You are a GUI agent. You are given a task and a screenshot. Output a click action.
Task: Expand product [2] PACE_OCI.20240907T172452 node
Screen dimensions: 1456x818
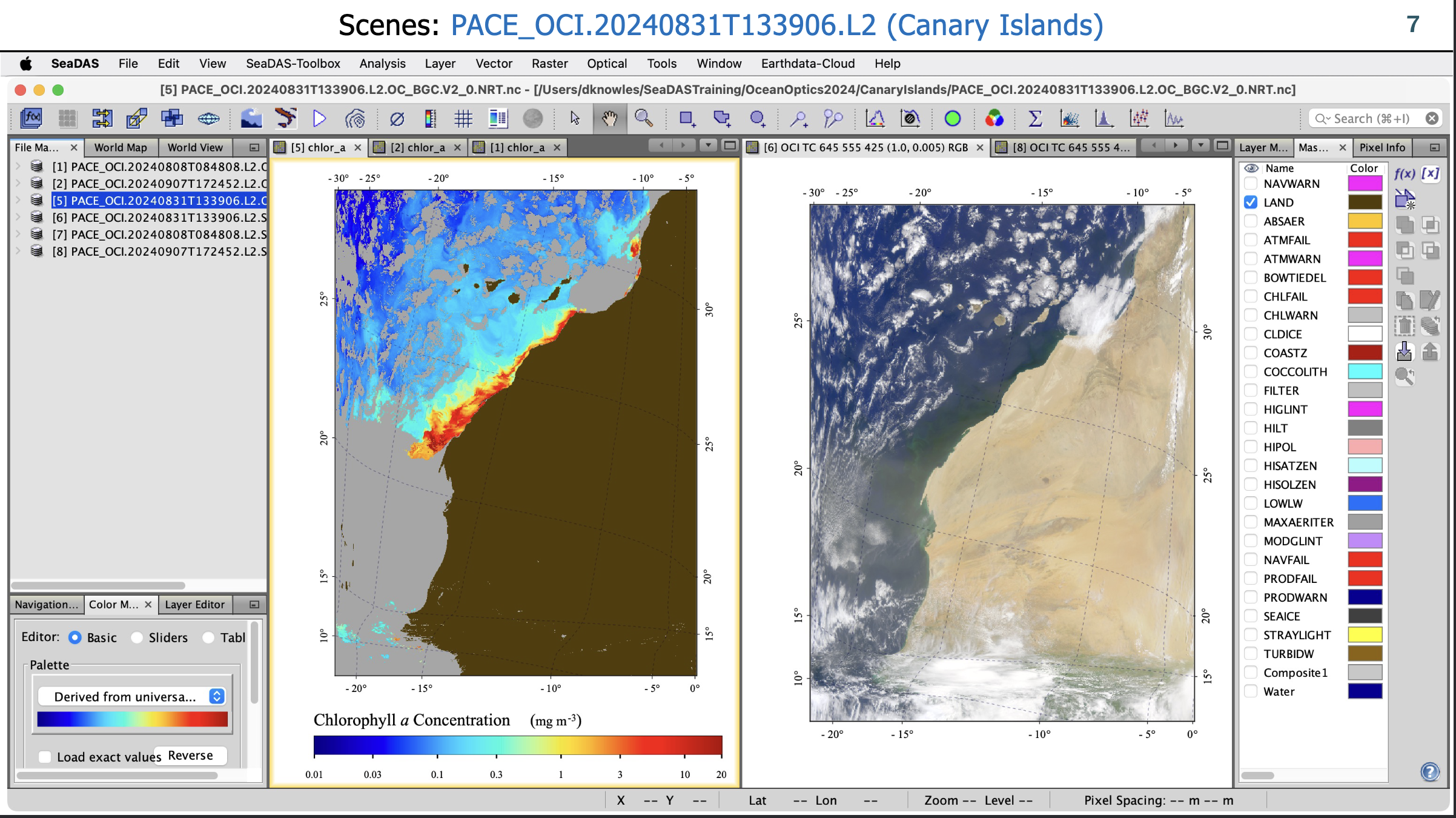coord(19,183)
